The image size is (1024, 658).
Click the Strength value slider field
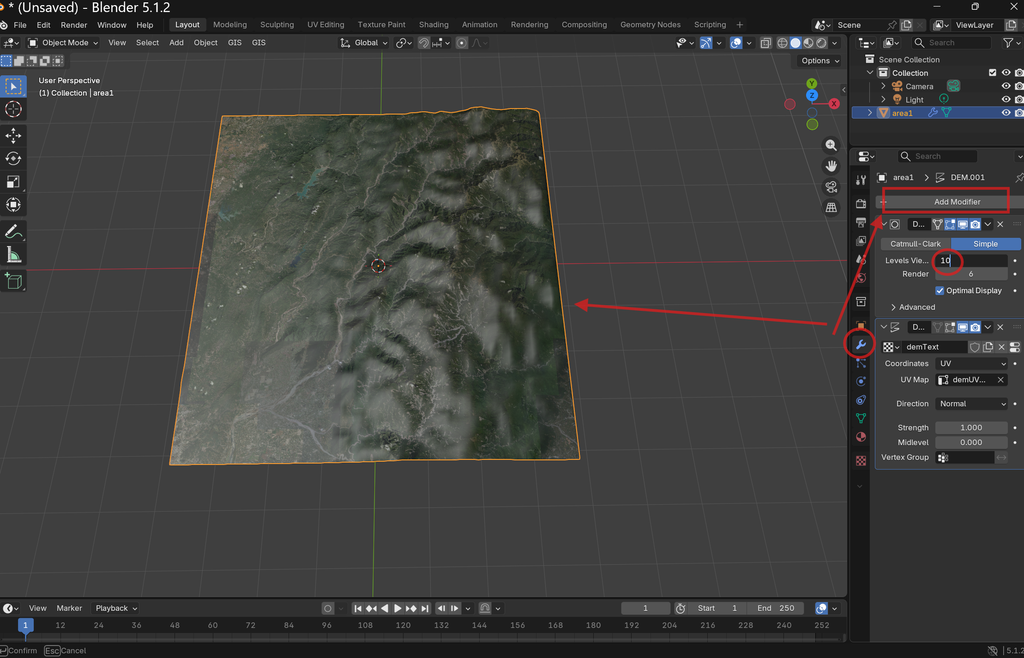click(x=971, y=428)
